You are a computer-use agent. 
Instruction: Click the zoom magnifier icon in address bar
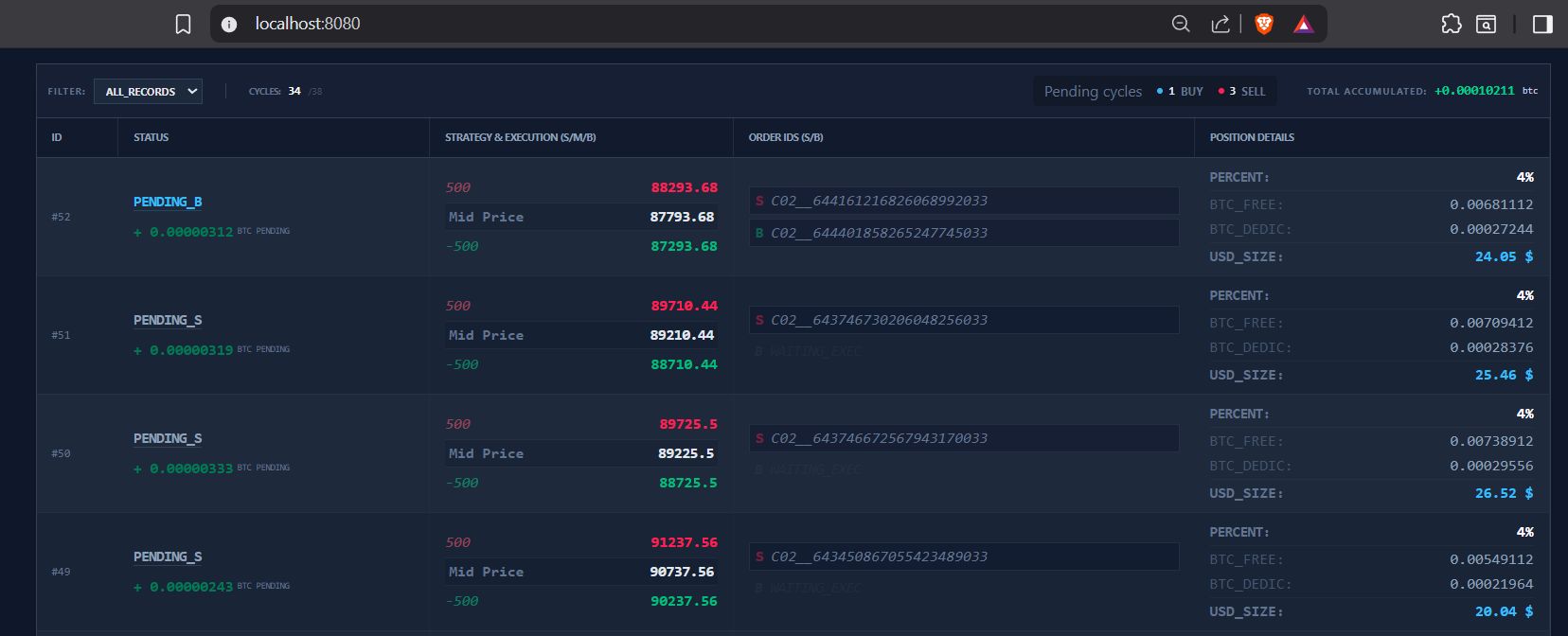tap(1181, 24)
